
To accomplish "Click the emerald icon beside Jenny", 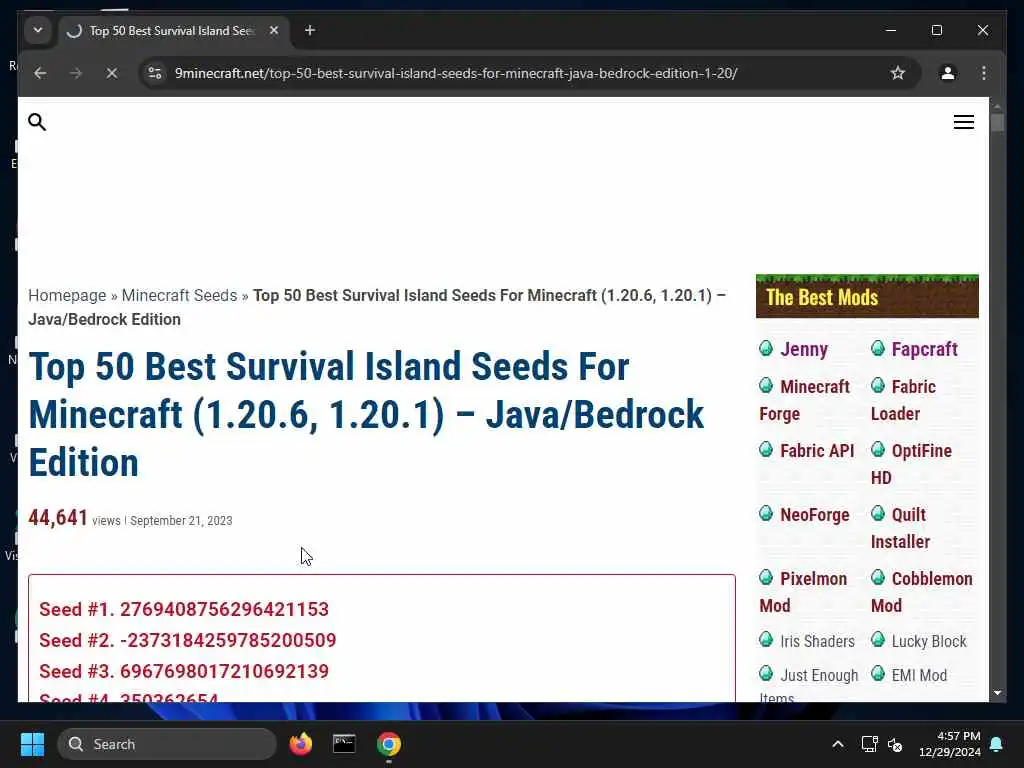I will (x=766, y=348).
